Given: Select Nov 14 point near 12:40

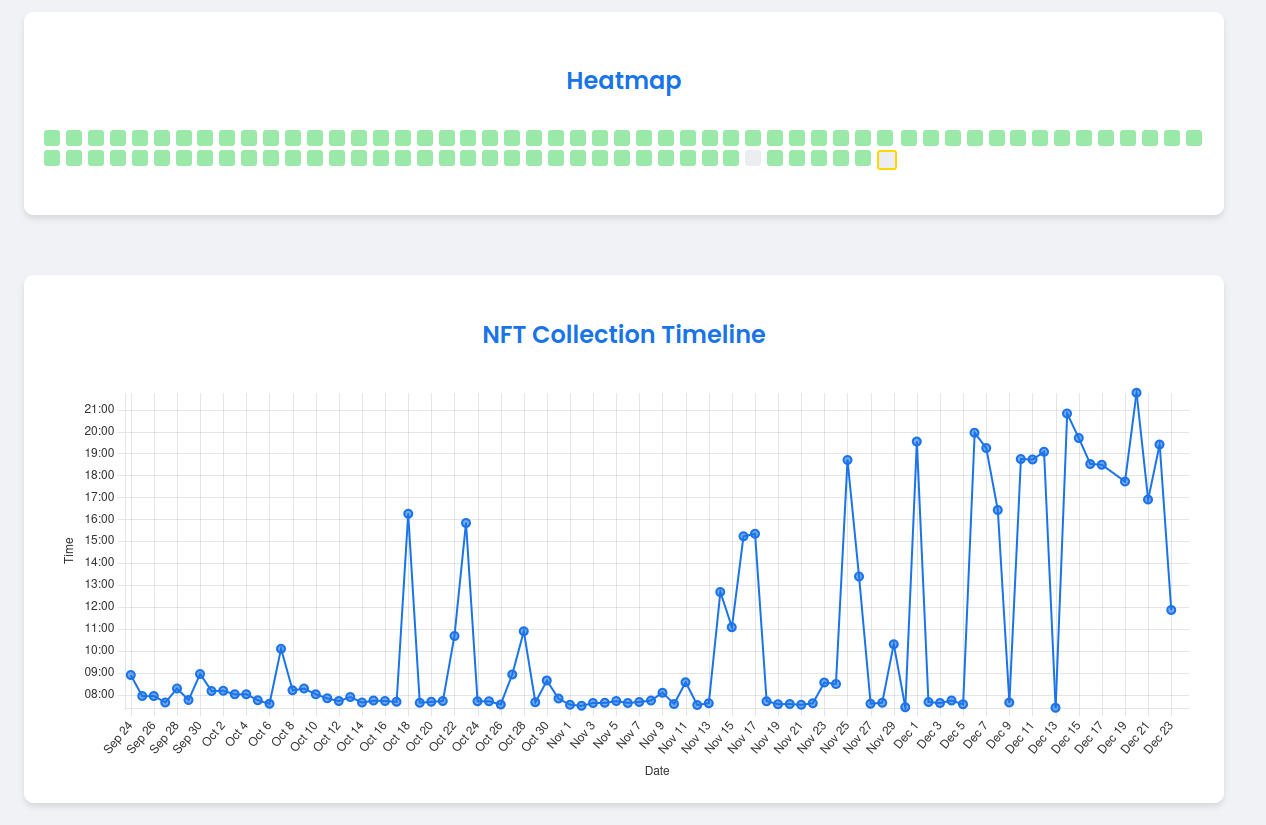Looking at the screenshot, I should pyautogui.click(x=720, y=592).
